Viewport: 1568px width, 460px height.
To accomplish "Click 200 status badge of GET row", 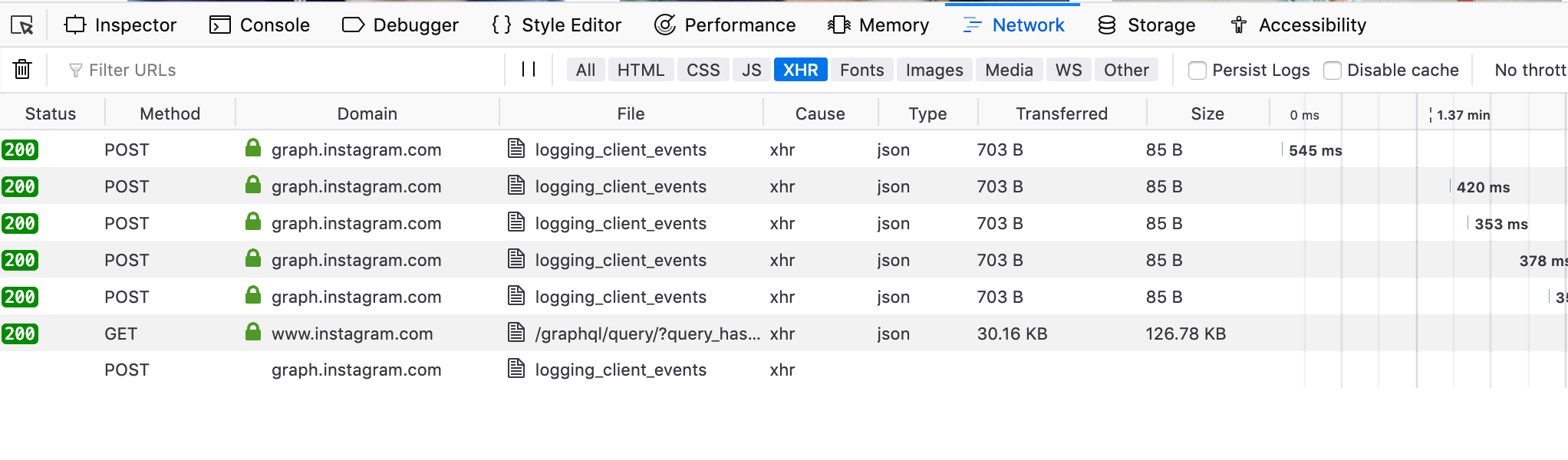I will pyautogui.click(x=20, y=333).
